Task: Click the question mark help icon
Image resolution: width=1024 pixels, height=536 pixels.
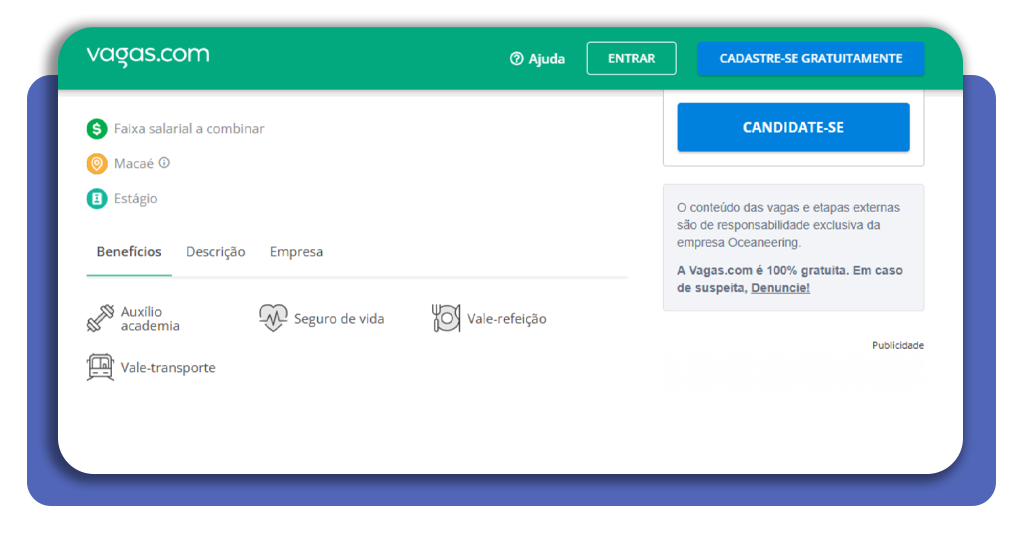Action: click(x=517, y=59)
